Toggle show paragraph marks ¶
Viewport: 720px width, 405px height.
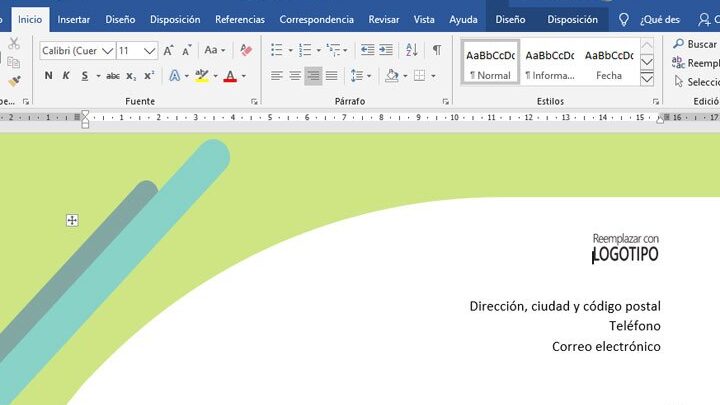coord(437,50)
